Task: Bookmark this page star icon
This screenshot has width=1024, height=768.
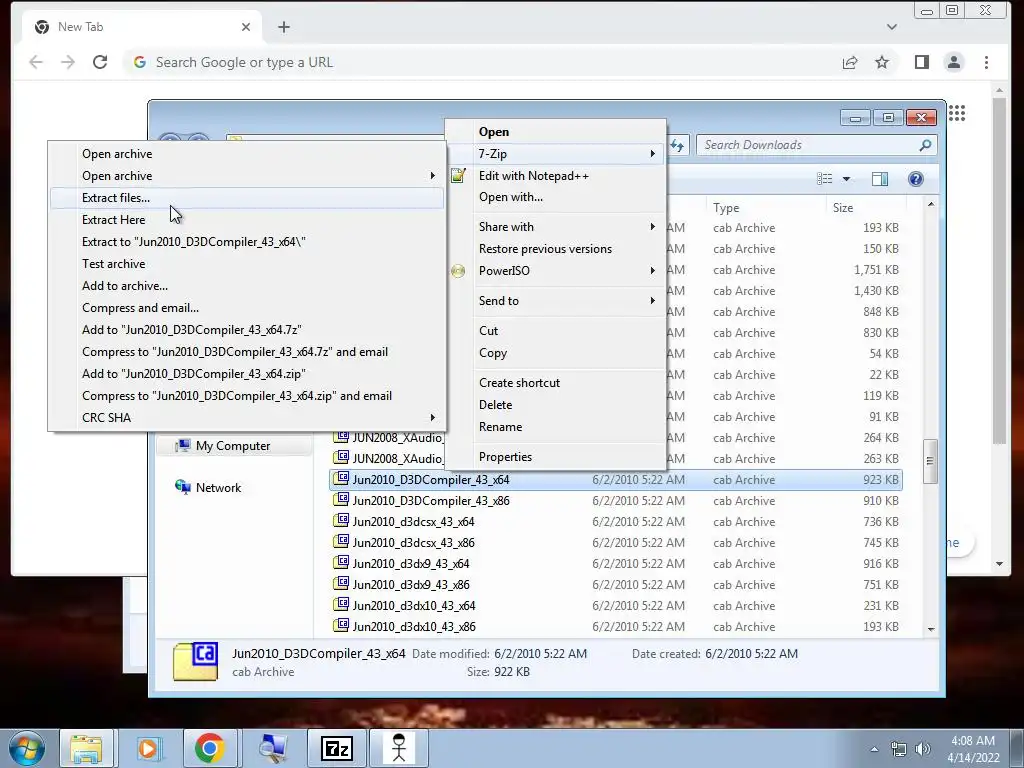Action: [x=882, y=63]
